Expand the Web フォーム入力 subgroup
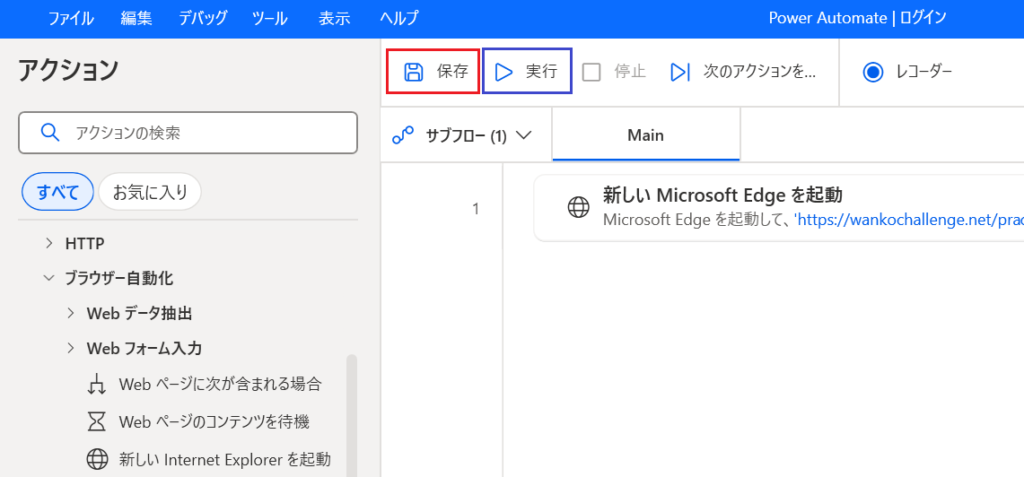This screenshot has width=1024, height=477. (x=71, y=349)
